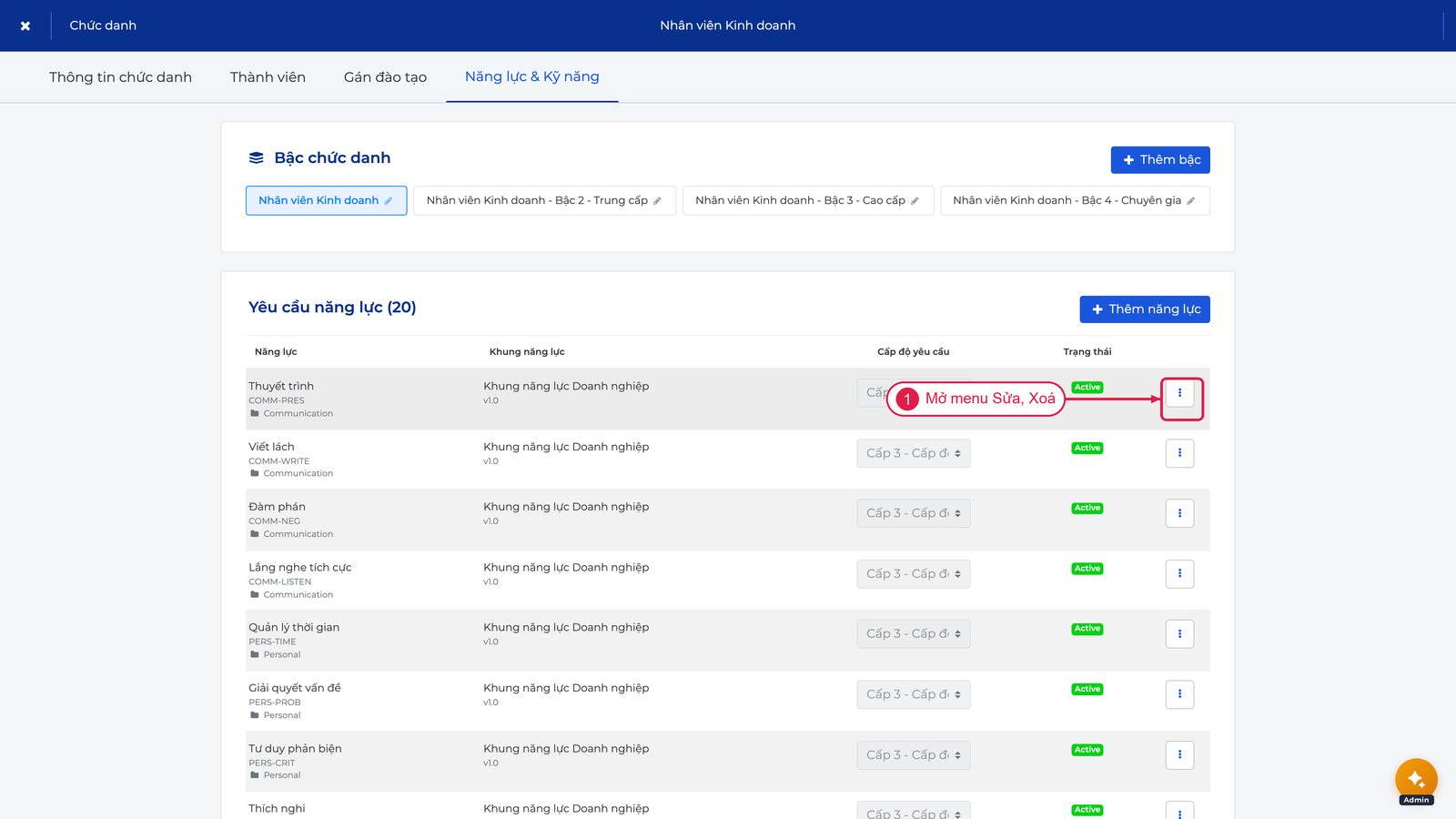The height and width of the screenshot is (819, 1456).
Task: Open the Gán đào tạo tab
Action: 385,77
